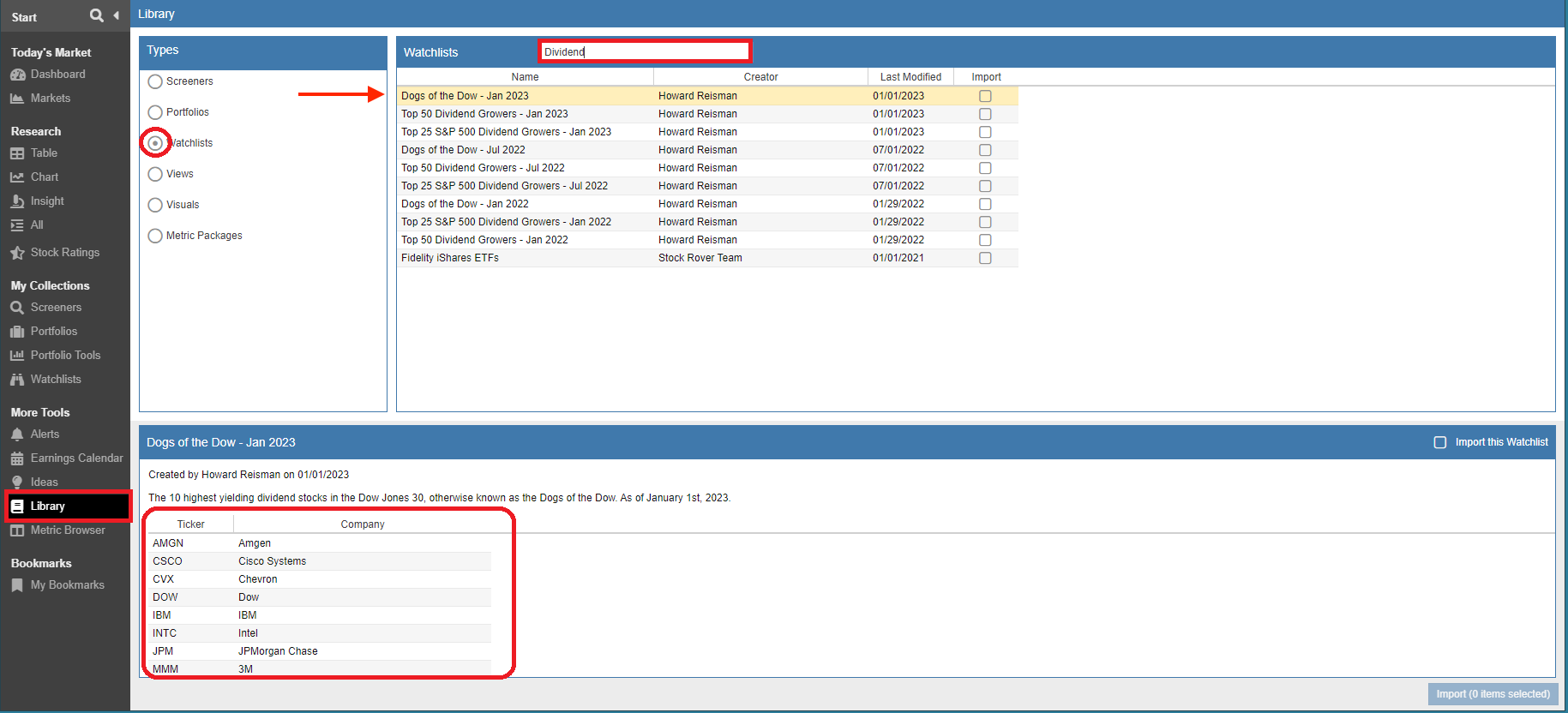Select the Dogs of the Dow - Jan 2022 row
Viewport: 1568px width, 713px height.
point(707,204)
